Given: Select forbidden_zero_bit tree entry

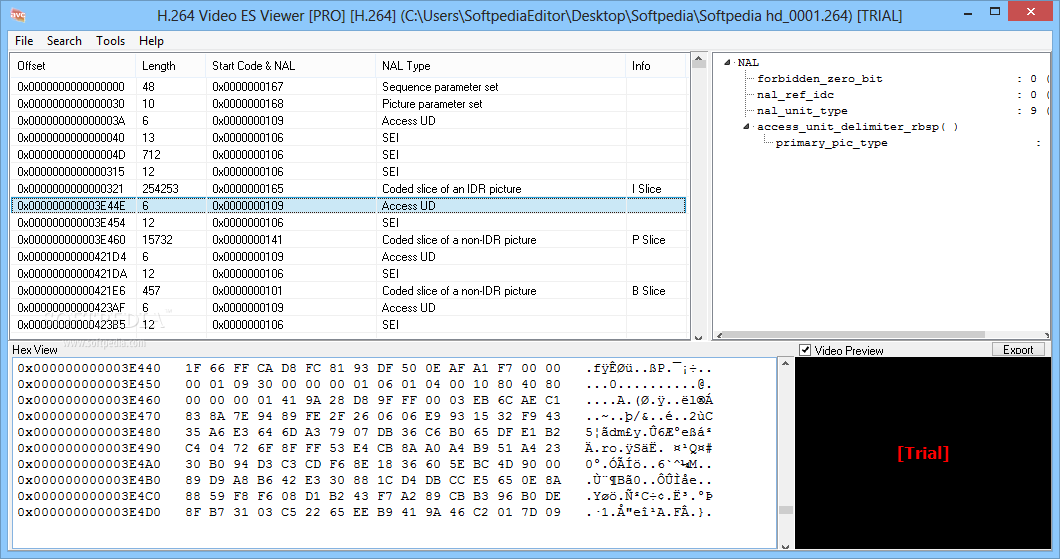Looking at the screenshot, I should point(819,78).
